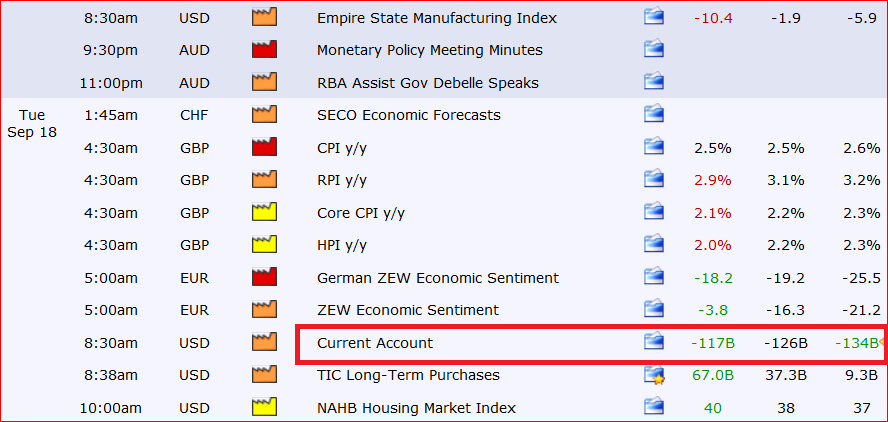This screenshot has width=888, height=422.
Task: Click red high-impact icon for CPI y/y
Action: 264,148
